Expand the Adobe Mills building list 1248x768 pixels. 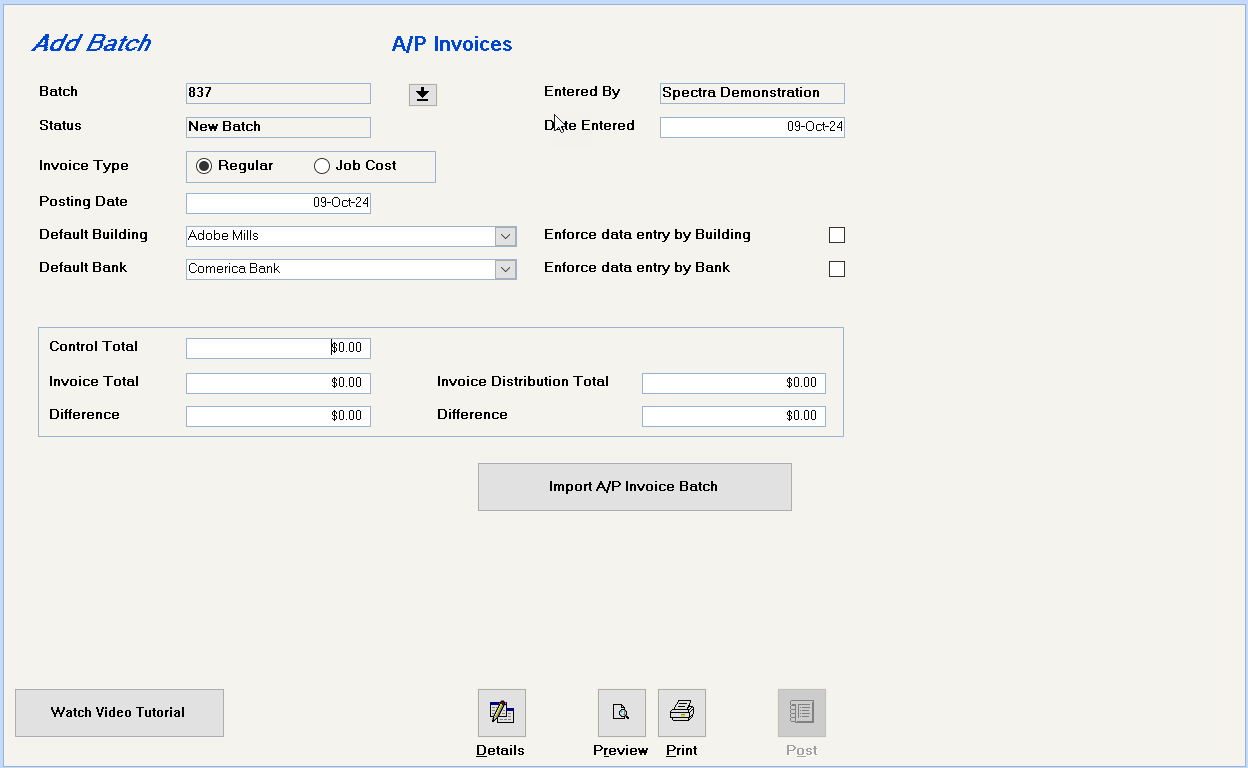(x=505, y=236)
